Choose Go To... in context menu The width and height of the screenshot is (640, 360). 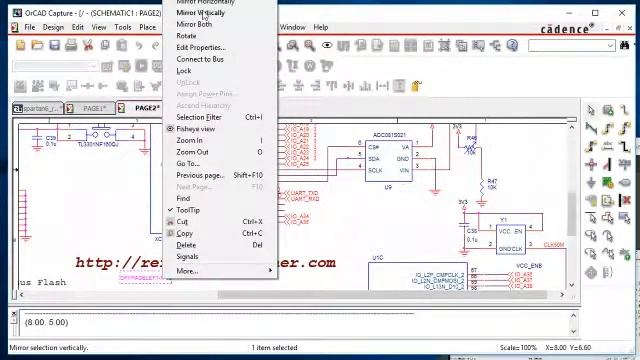pyautogui.click(x=188, y=163)
